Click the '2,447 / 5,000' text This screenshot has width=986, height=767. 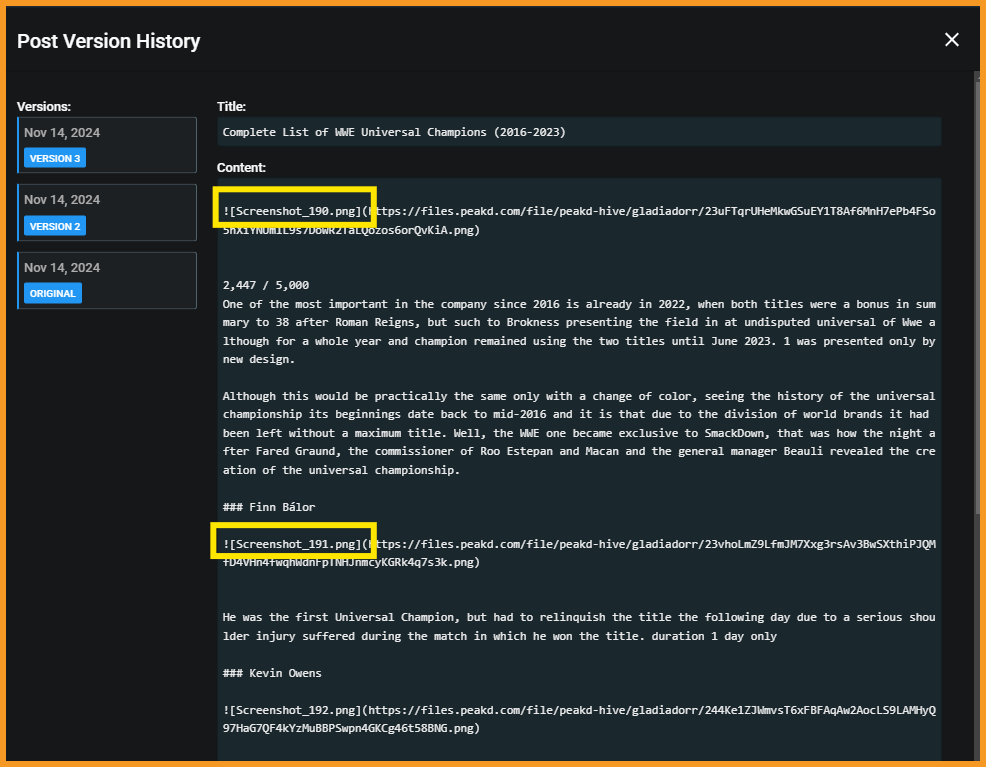click(265, 285)
